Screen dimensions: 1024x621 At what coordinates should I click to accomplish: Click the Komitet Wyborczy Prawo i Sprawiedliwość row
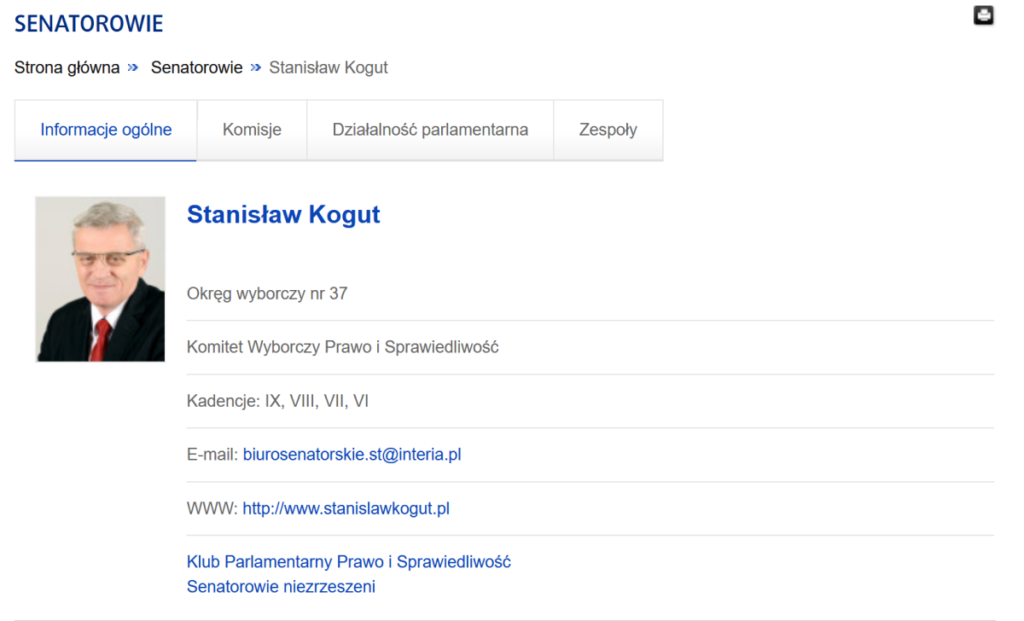342,348
